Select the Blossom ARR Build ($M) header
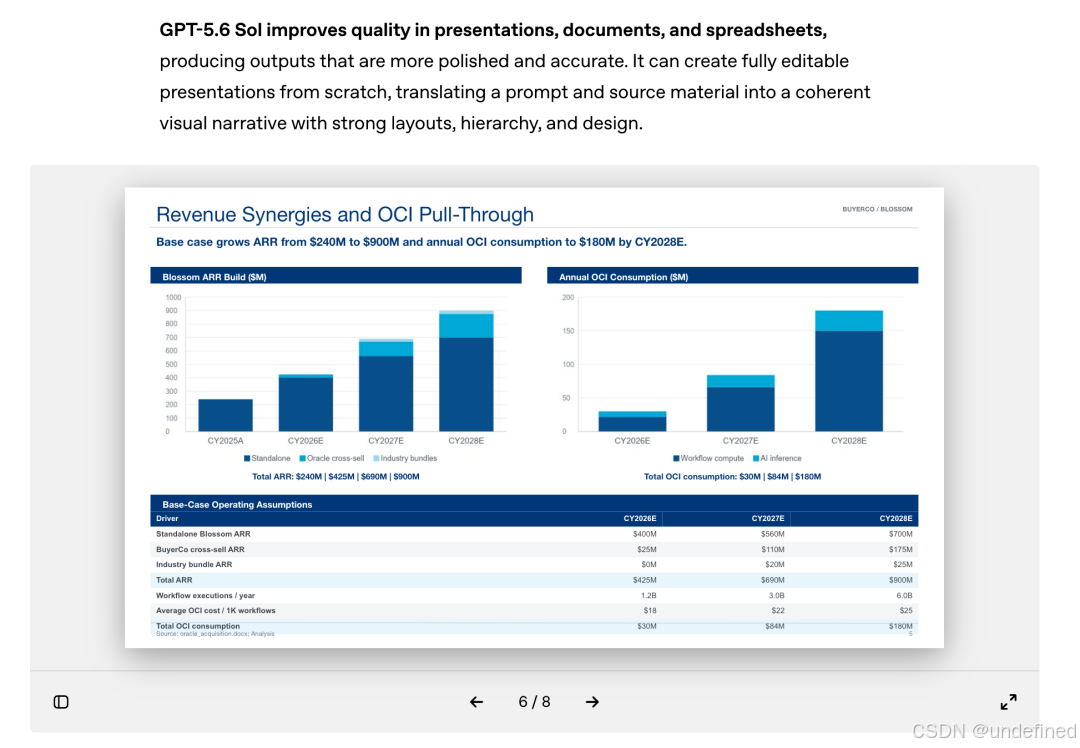The image size is (1080, 748). [x=335, y=276]
